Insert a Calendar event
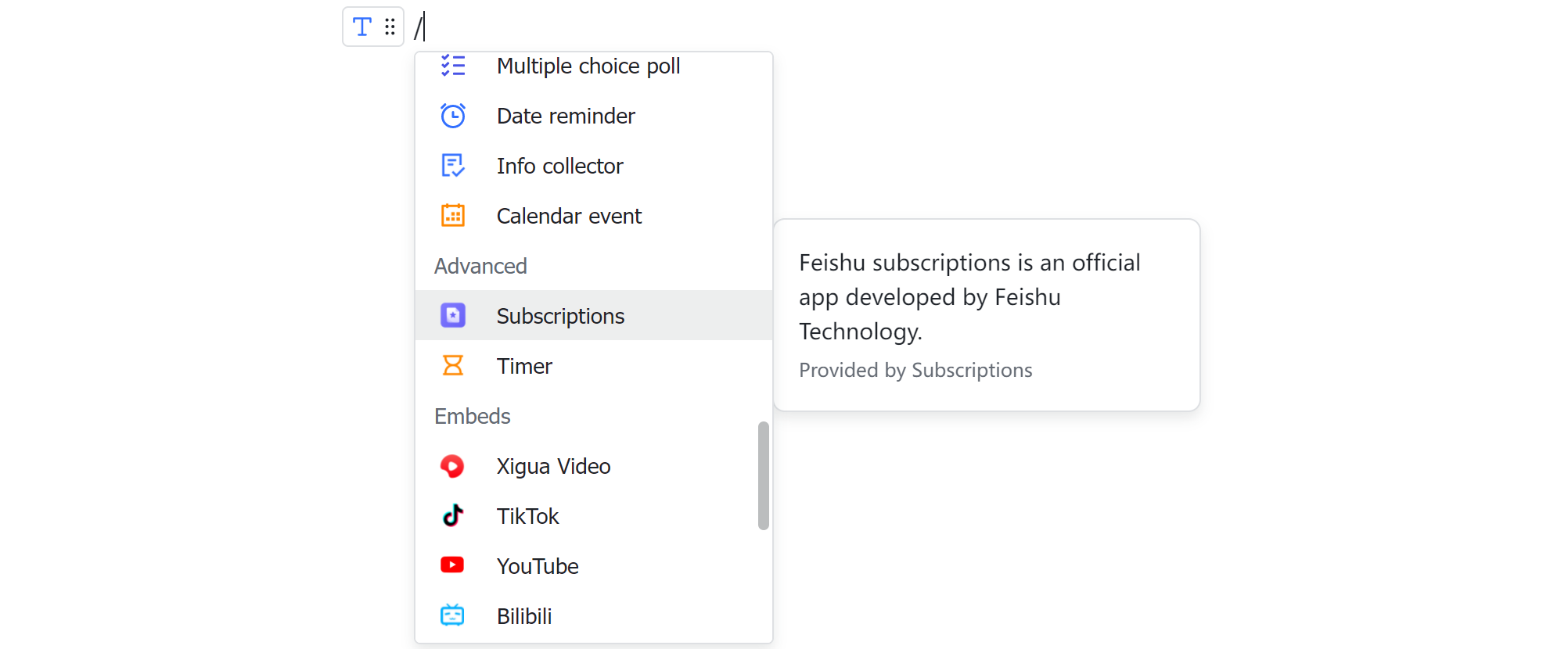The image size is (1568, 649). [x=569, y=215]
